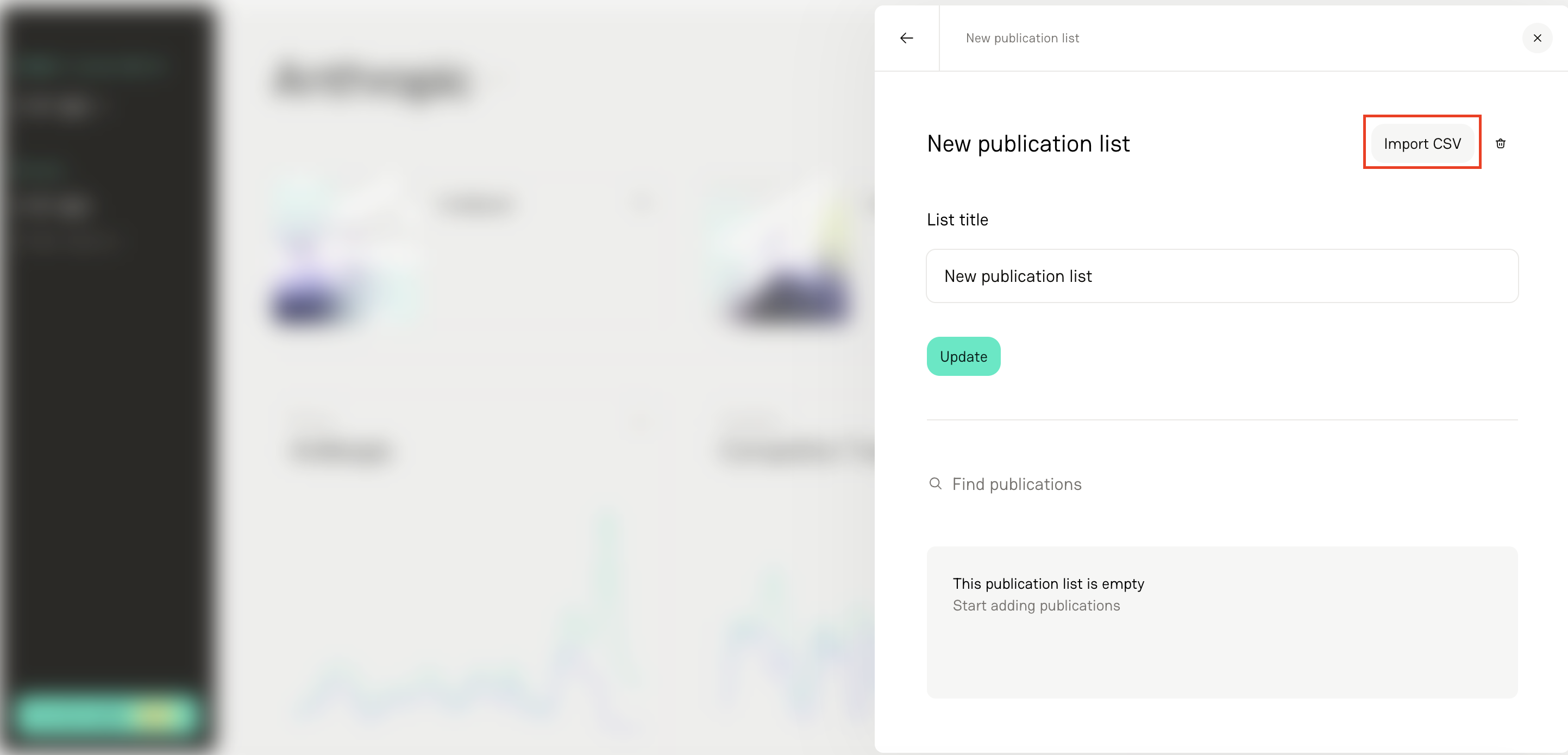Select the header breadcrumb New publication list
Screen dimensions: 1568x755
(x=1022, y=39)
